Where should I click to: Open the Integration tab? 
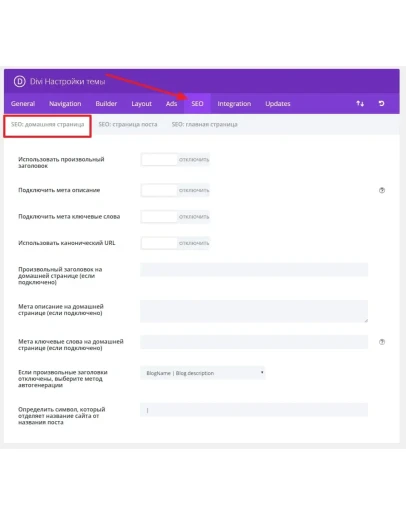[x=234, y=104]
